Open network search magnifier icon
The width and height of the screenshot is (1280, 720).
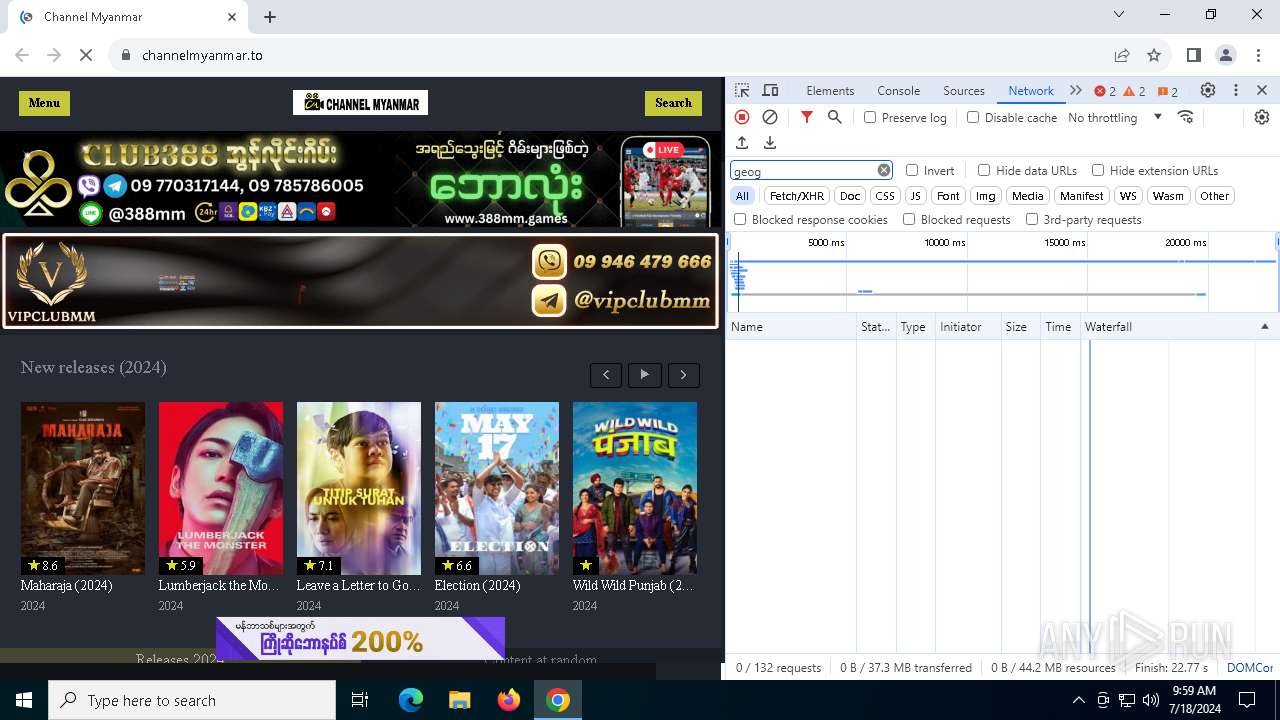point(835,117)
